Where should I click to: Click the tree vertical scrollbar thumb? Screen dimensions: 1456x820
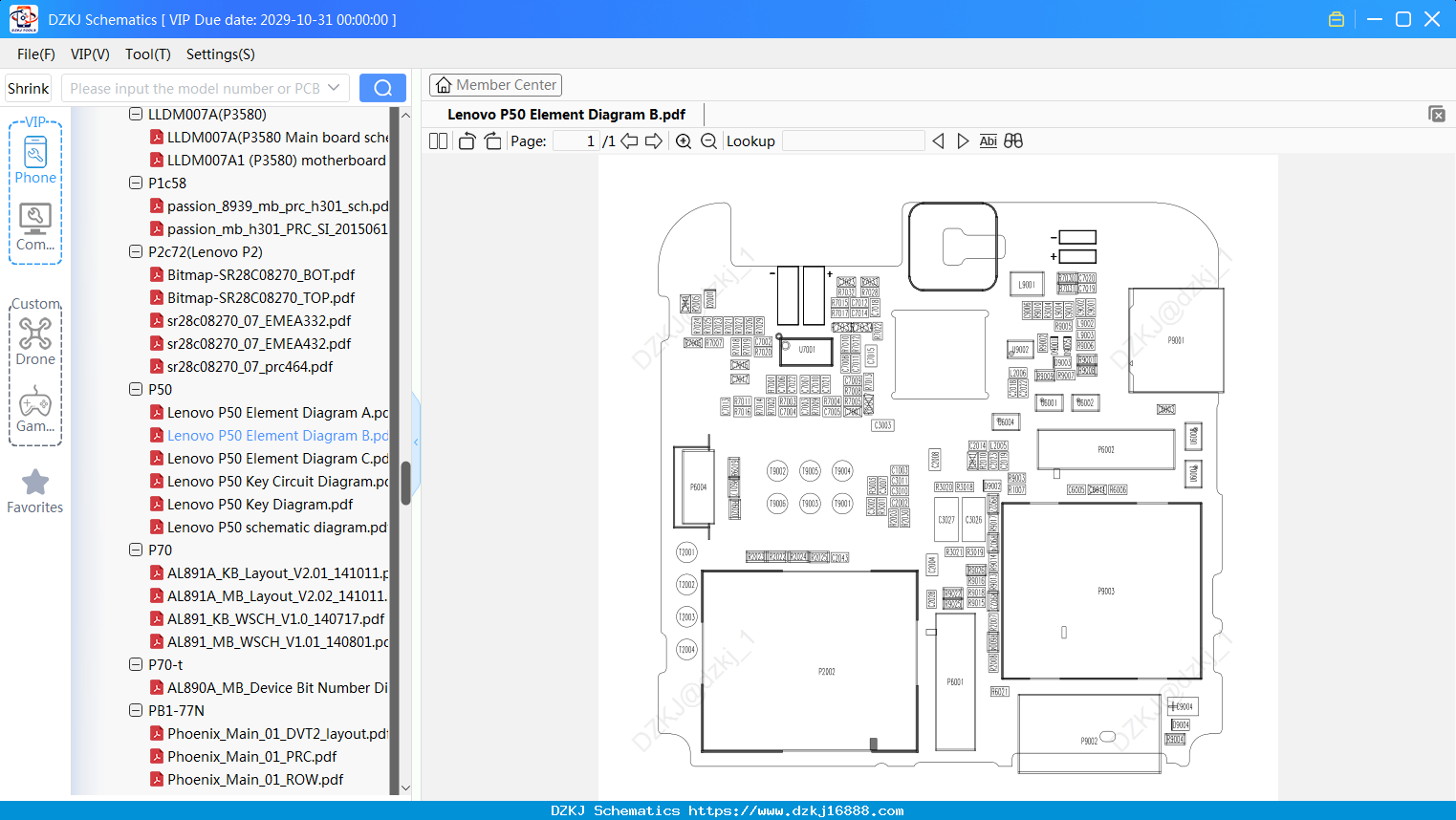coord(405,484)
